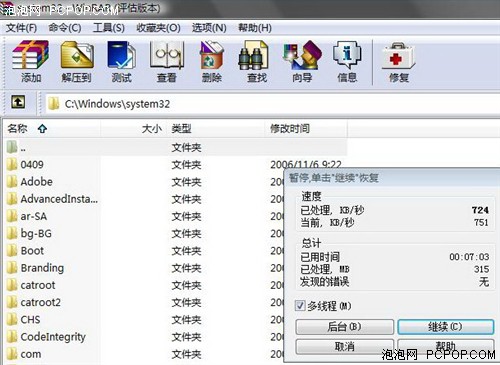The height and width of the screenshot is (365, 500).
Task: Launch the 向导 (Wizard) toolbar icon
Action: 302,55
